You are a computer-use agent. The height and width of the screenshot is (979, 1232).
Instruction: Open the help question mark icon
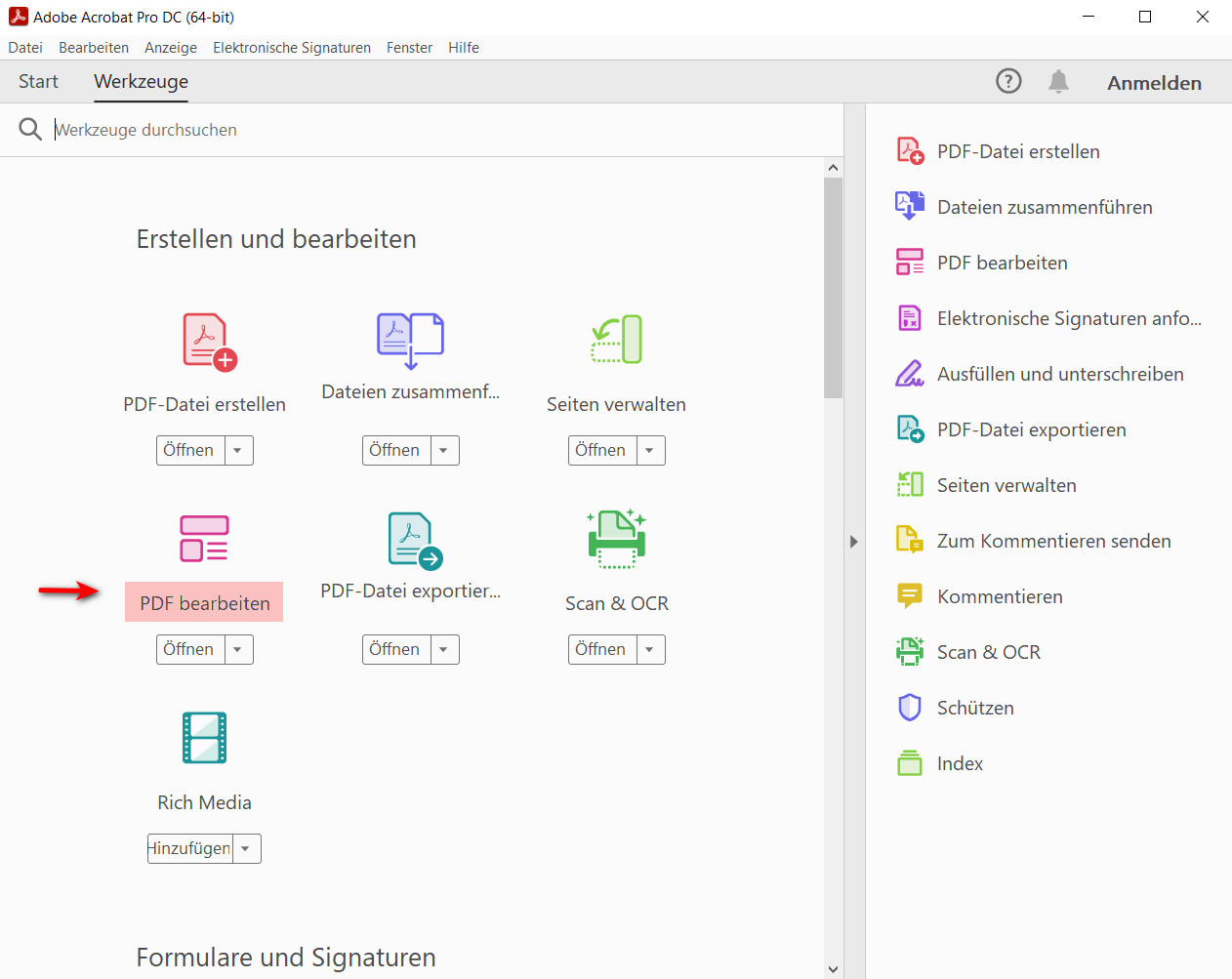coord(1008,81)
